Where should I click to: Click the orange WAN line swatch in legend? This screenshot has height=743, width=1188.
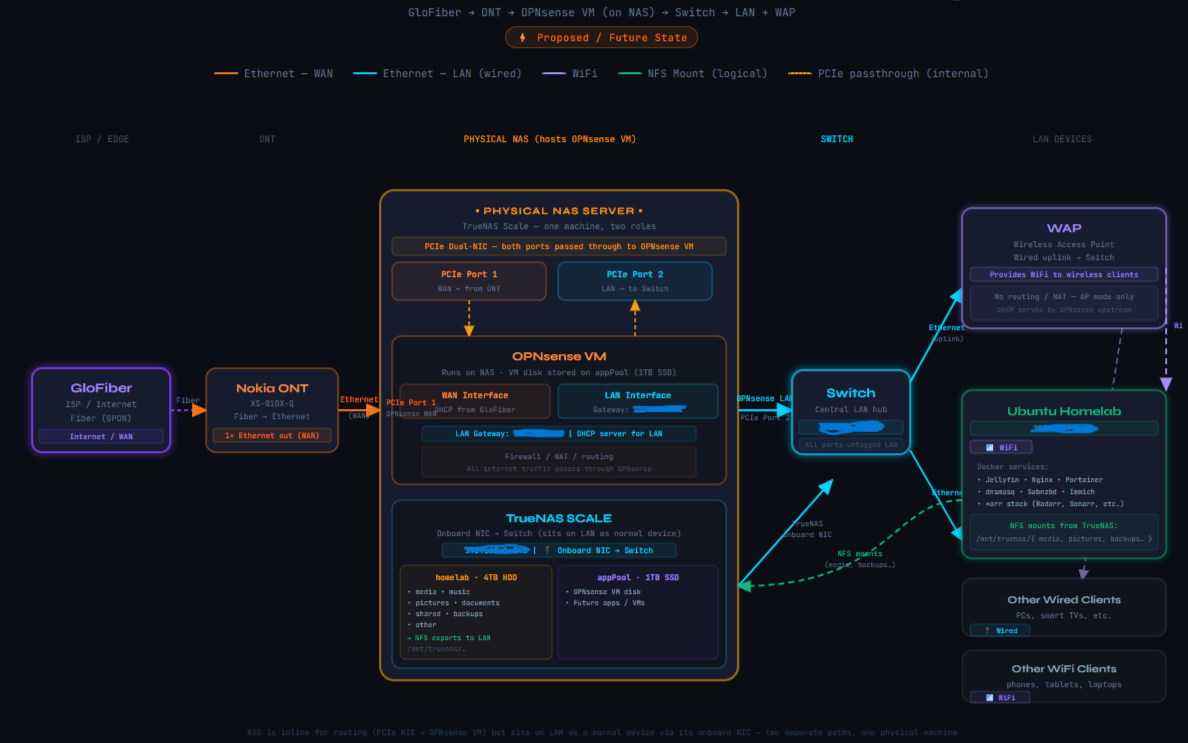click(x=226, y=73)
